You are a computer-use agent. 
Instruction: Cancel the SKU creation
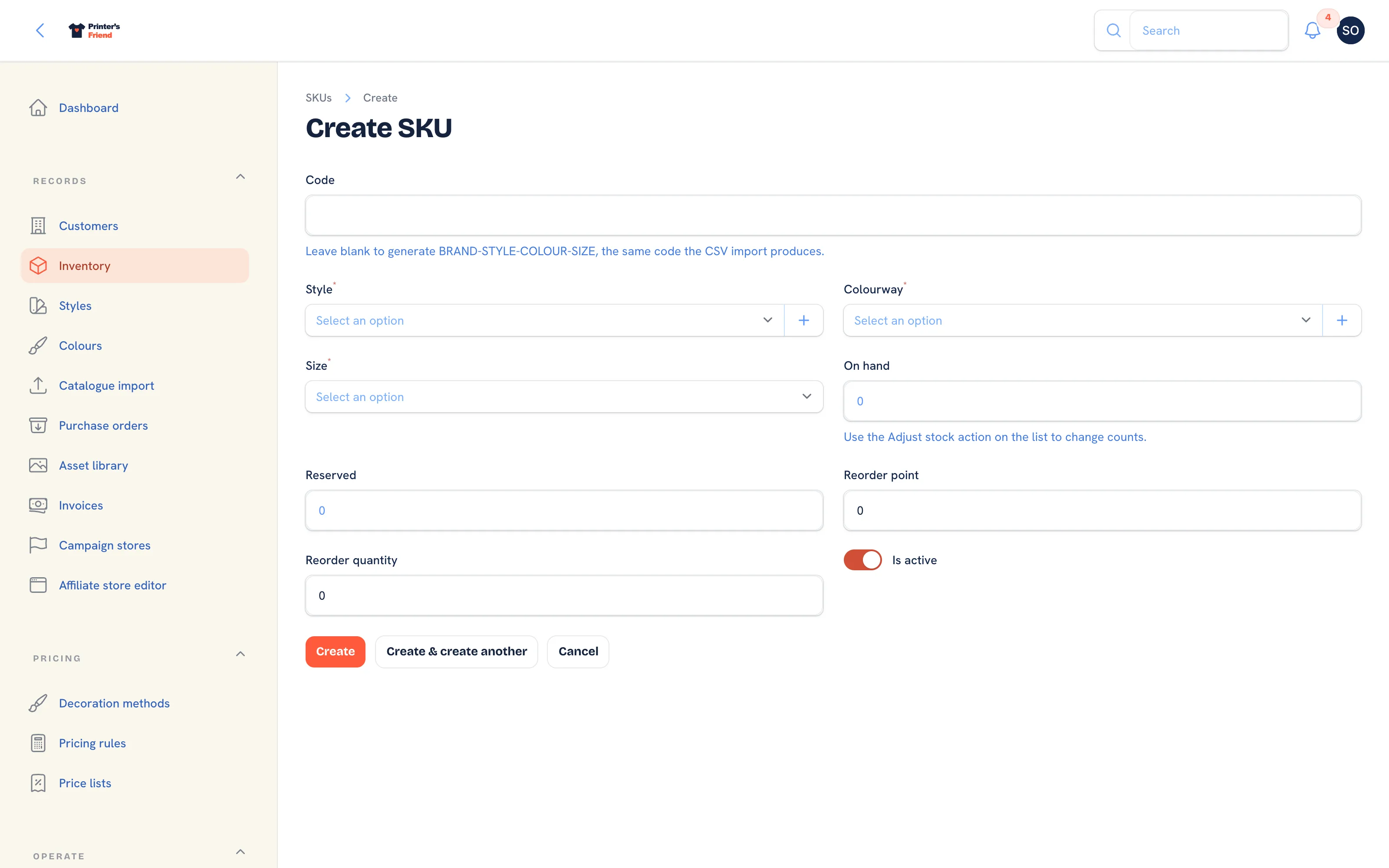point(578,651)
